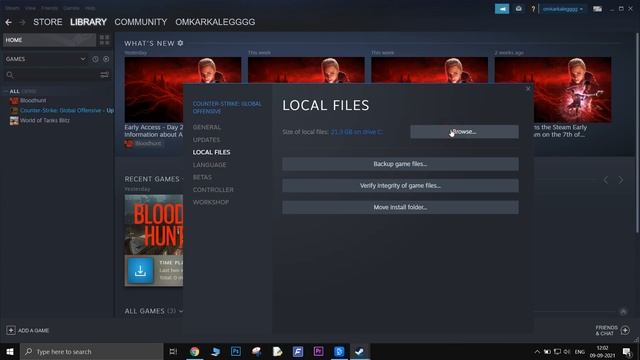This screenshot has width=640, height=360.
Task: Click Backup game files button
Action: [400, 164]
